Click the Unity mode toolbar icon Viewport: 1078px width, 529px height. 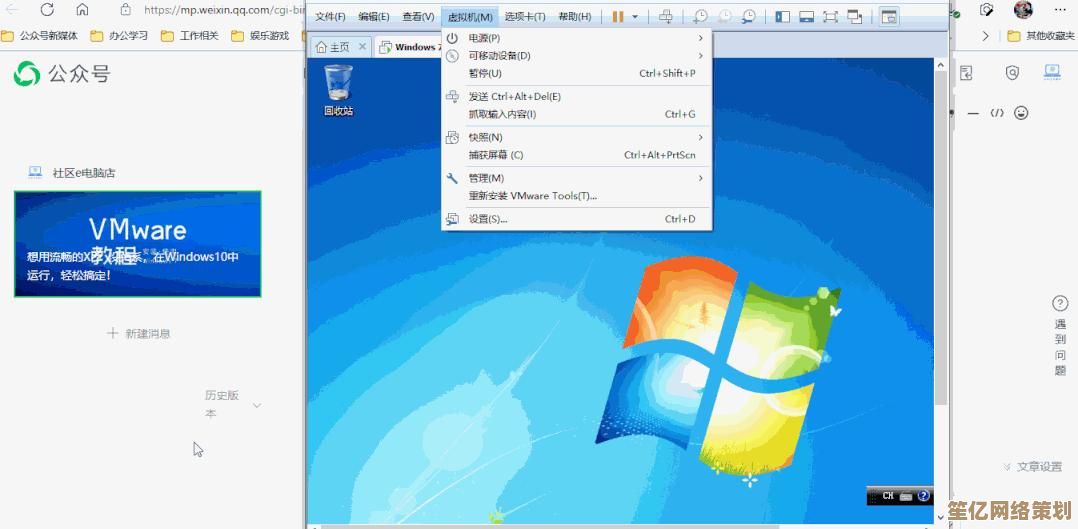855,17
